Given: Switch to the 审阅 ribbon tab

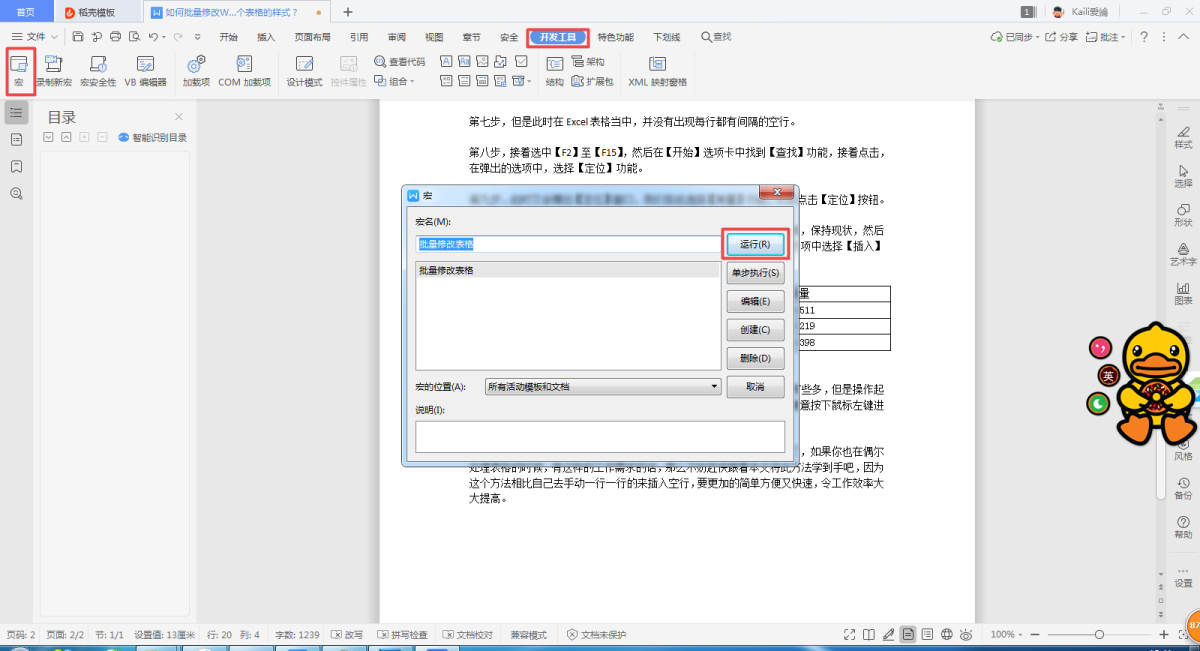Looking at the screenshot, I should (x=396, y=37).
